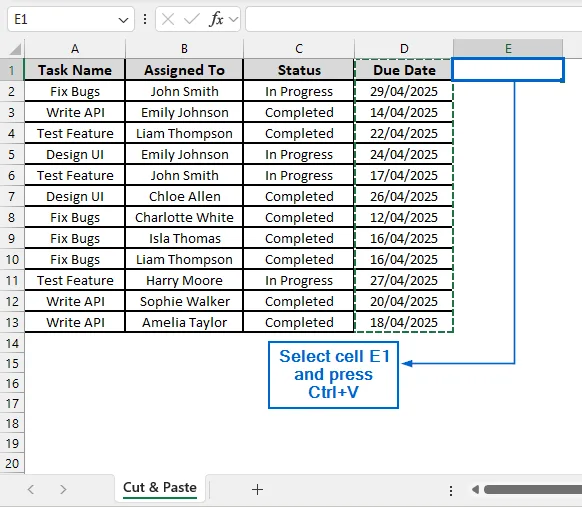Click the formula bar Cancel (X) icon
Screen dimensions: 582x507
pyautogui.click(x=168, y=19)
